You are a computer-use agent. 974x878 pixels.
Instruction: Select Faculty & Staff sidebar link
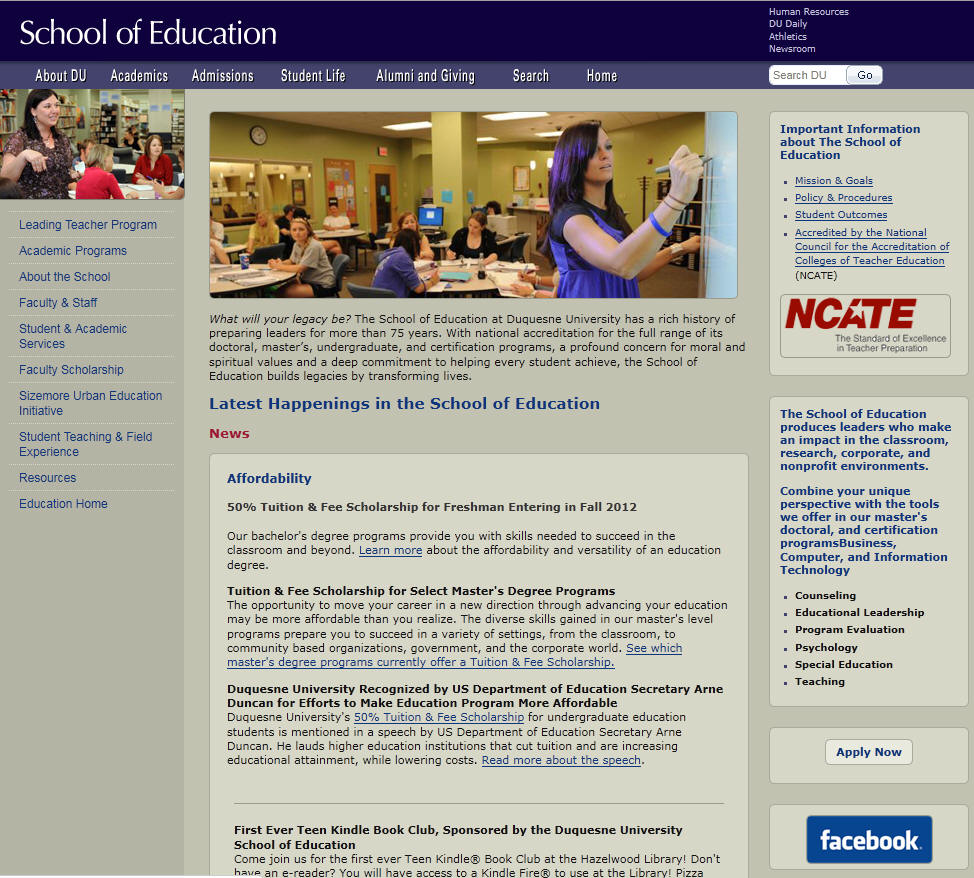coord(58,303)
